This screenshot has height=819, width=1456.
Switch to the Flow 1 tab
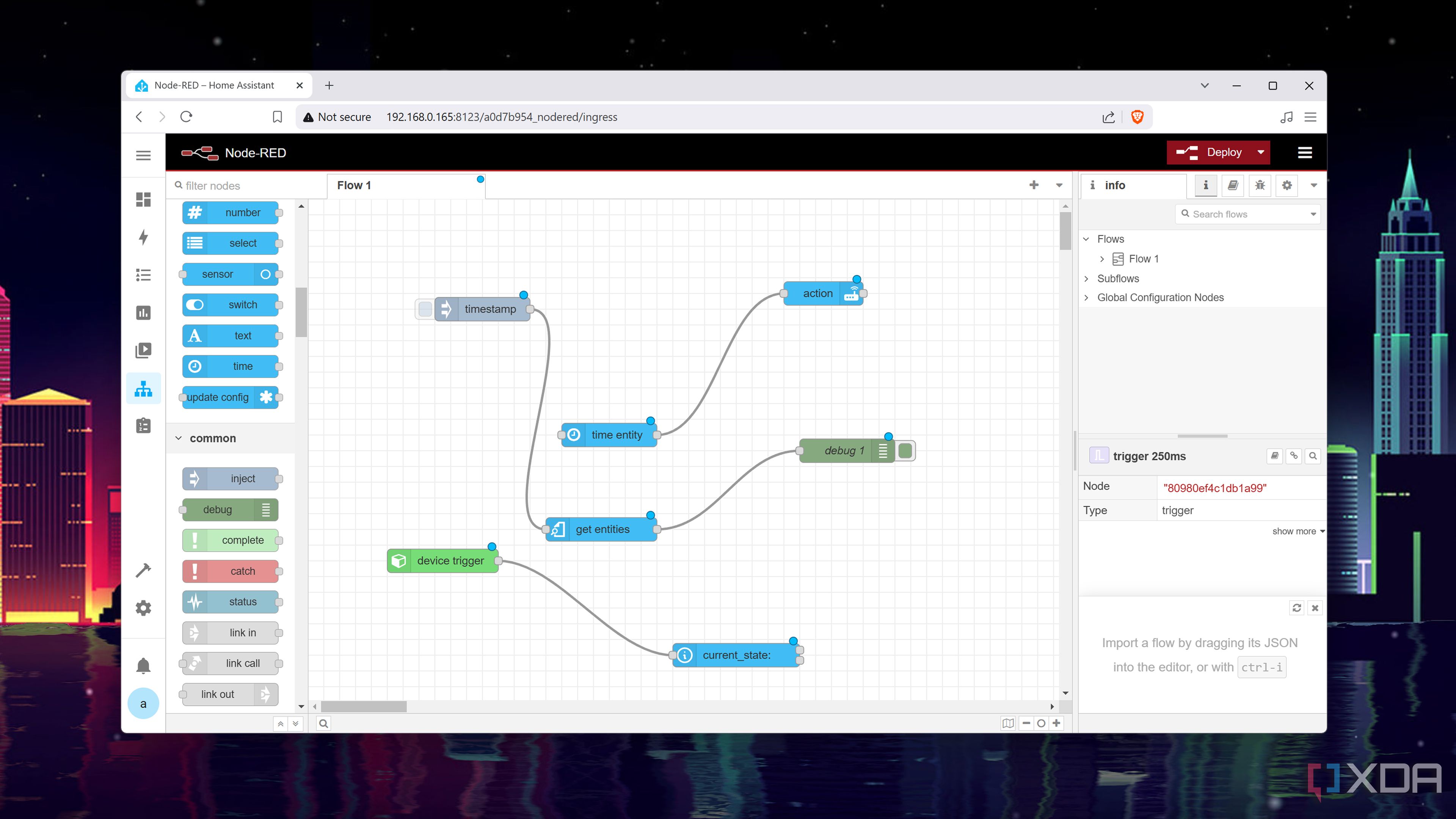click(x=353, y=185)
